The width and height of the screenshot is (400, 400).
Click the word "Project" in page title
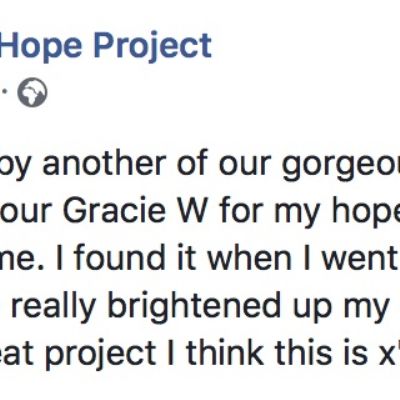click(x=153, y=46)
